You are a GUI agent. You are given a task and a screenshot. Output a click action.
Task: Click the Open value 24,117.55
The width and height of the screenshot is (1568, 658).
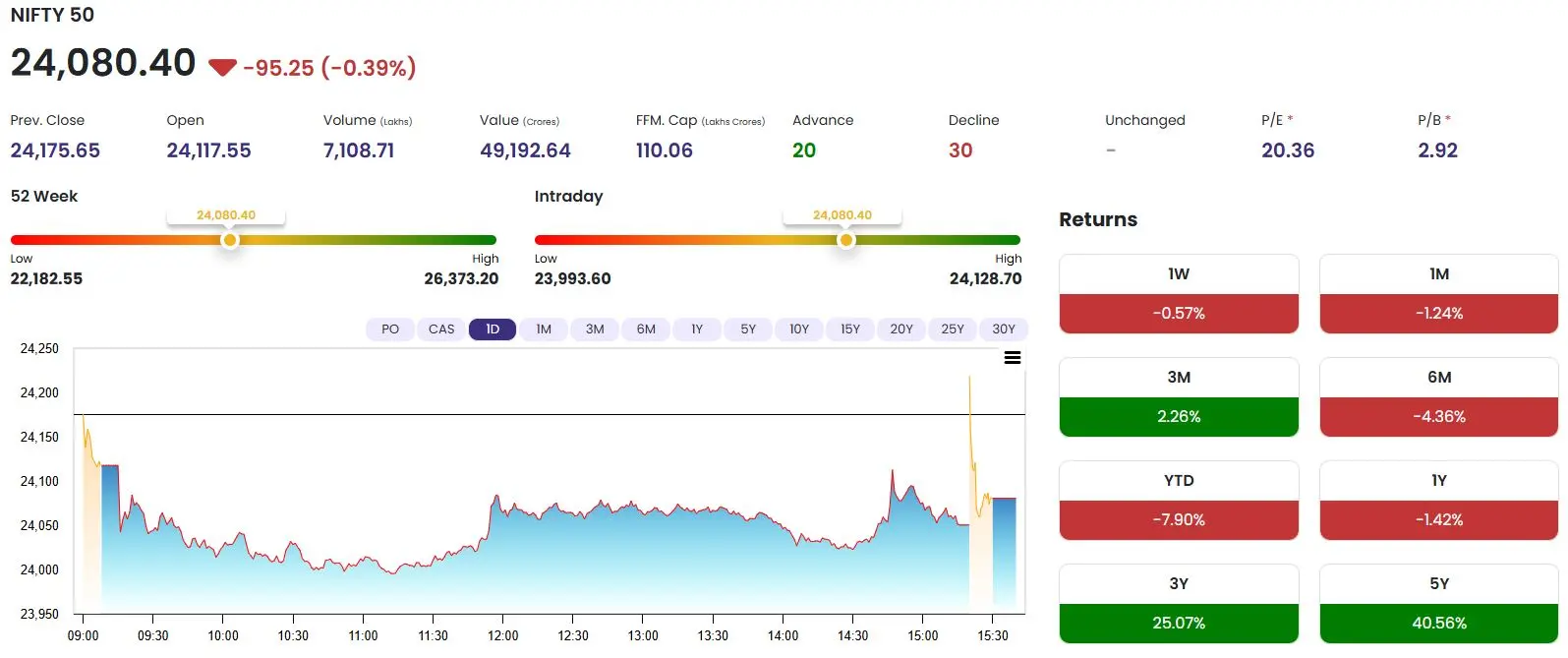pos(208,150)
